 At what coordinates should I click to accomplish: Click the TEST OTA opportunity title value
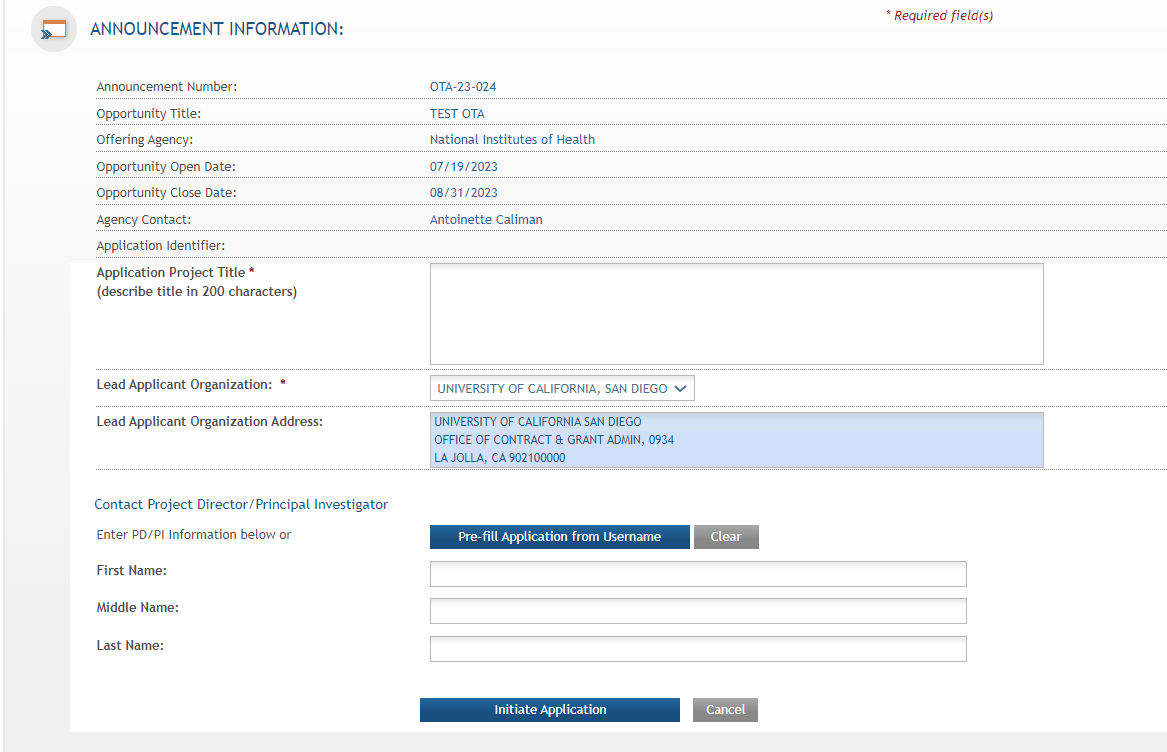pyautogui.click(x=457, y=114)
